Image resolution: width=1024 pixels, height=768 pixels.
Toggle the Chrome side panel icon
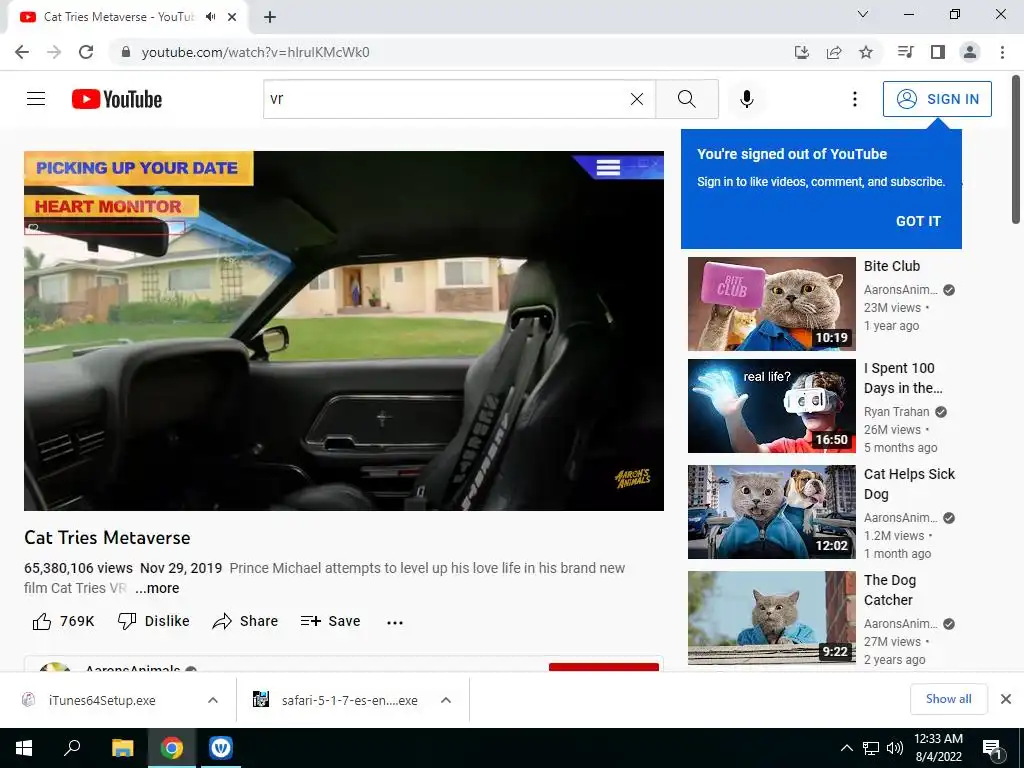coord(938,52)
